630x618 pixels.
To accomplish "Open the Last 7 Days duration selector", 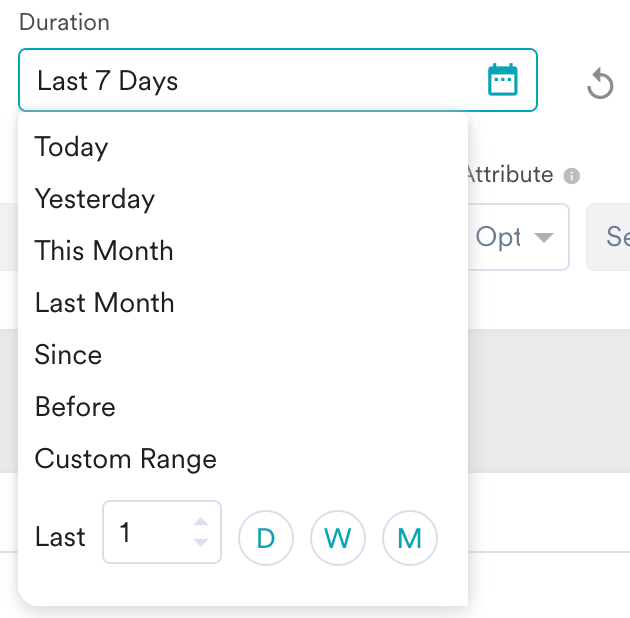I will [x=278, y=80].
